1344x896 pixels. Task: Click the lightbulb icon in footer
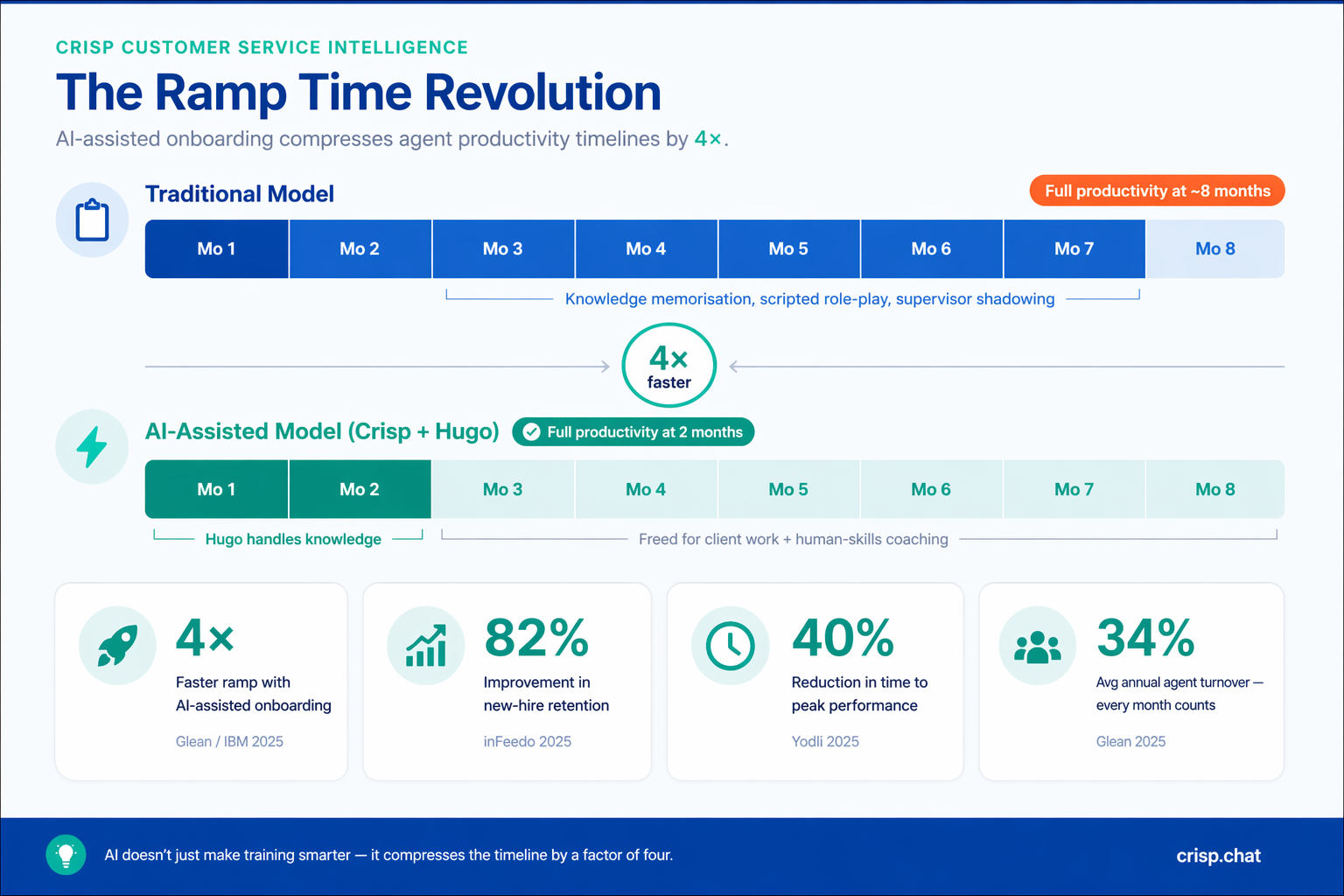[66, 855]
